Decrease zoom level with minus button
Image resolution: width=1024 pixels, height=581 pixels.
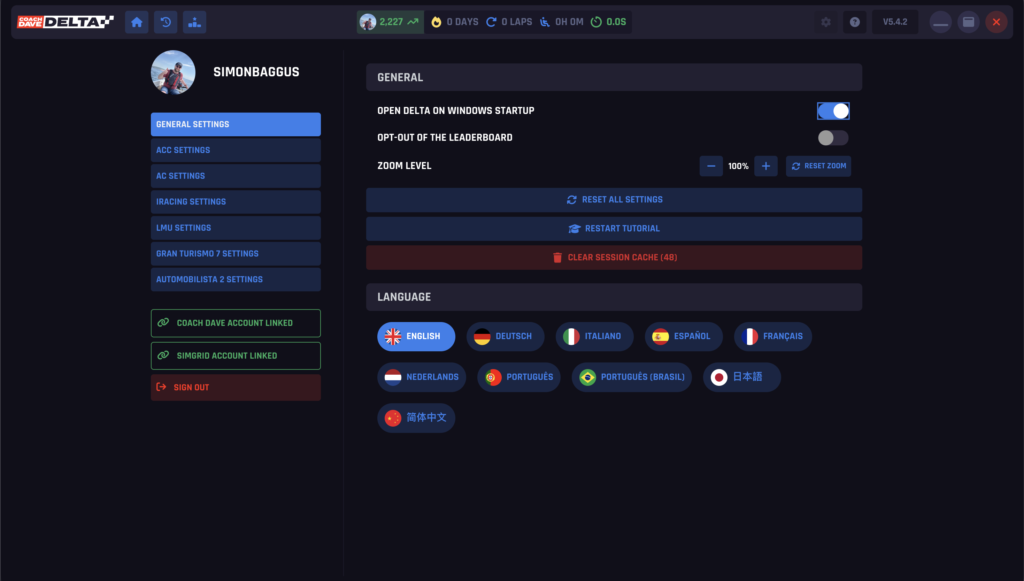tap(711, 166)
